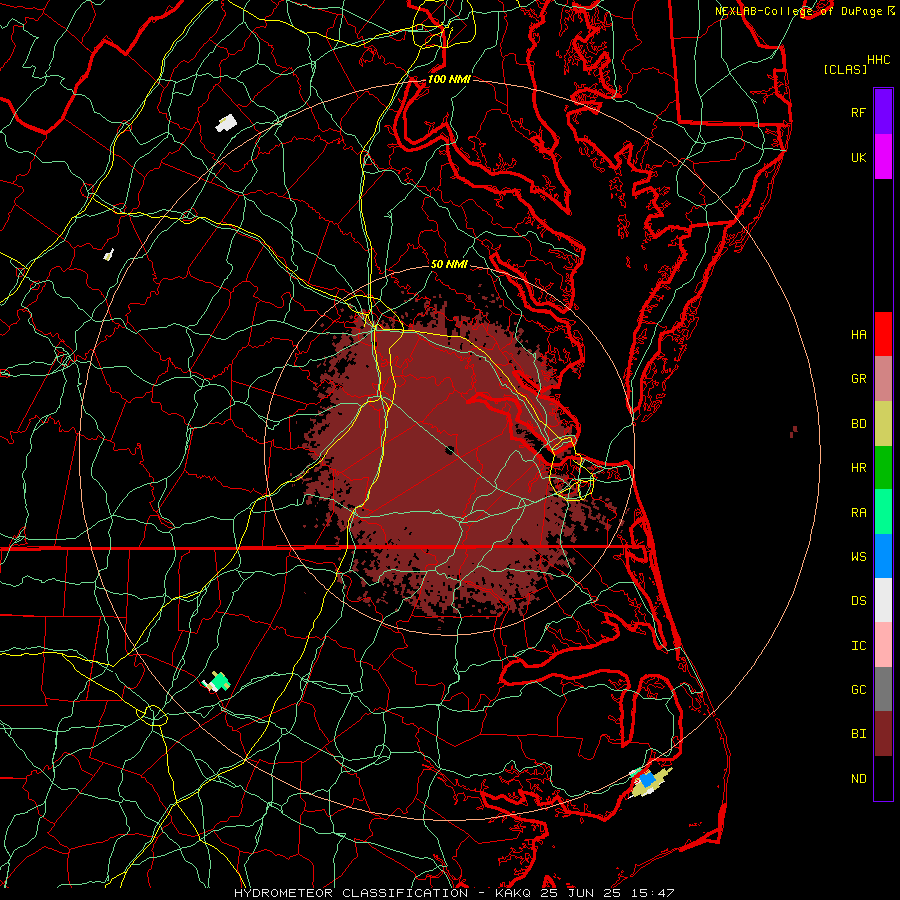Screen dimensions: 900x900
Task: Click the [CLAS] legend title
Action: pyautogui.click(x=845, y=69)
